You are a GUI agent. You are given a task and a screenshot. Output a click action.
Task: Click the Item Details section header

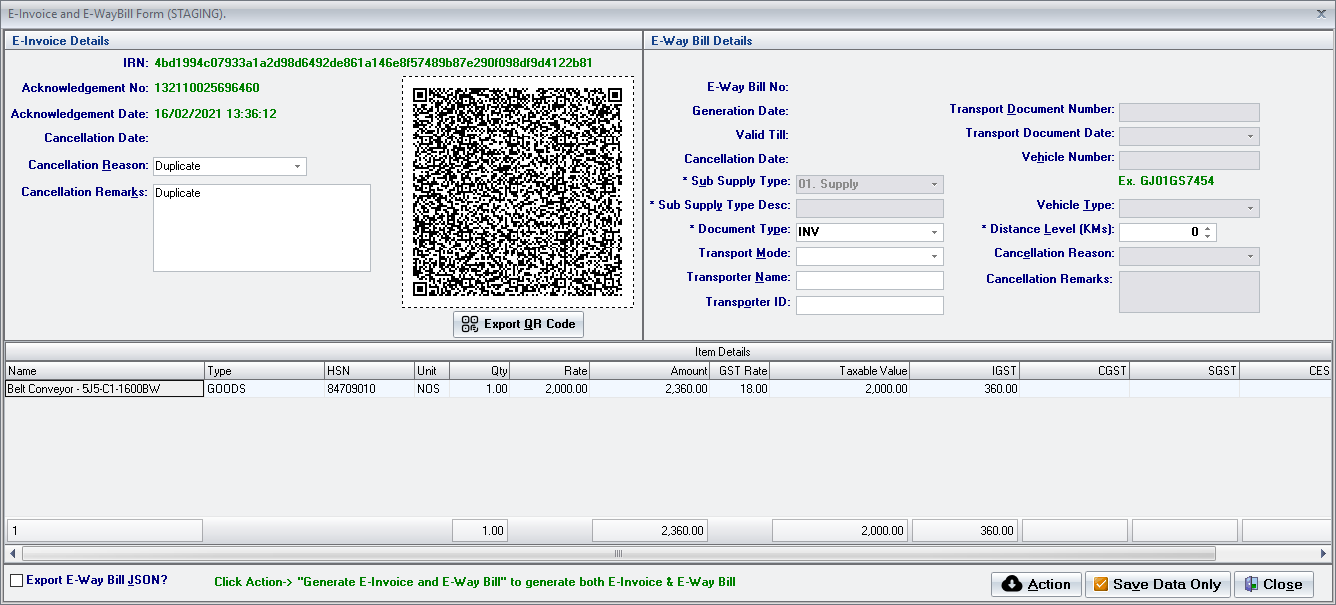tap(668, 352)
